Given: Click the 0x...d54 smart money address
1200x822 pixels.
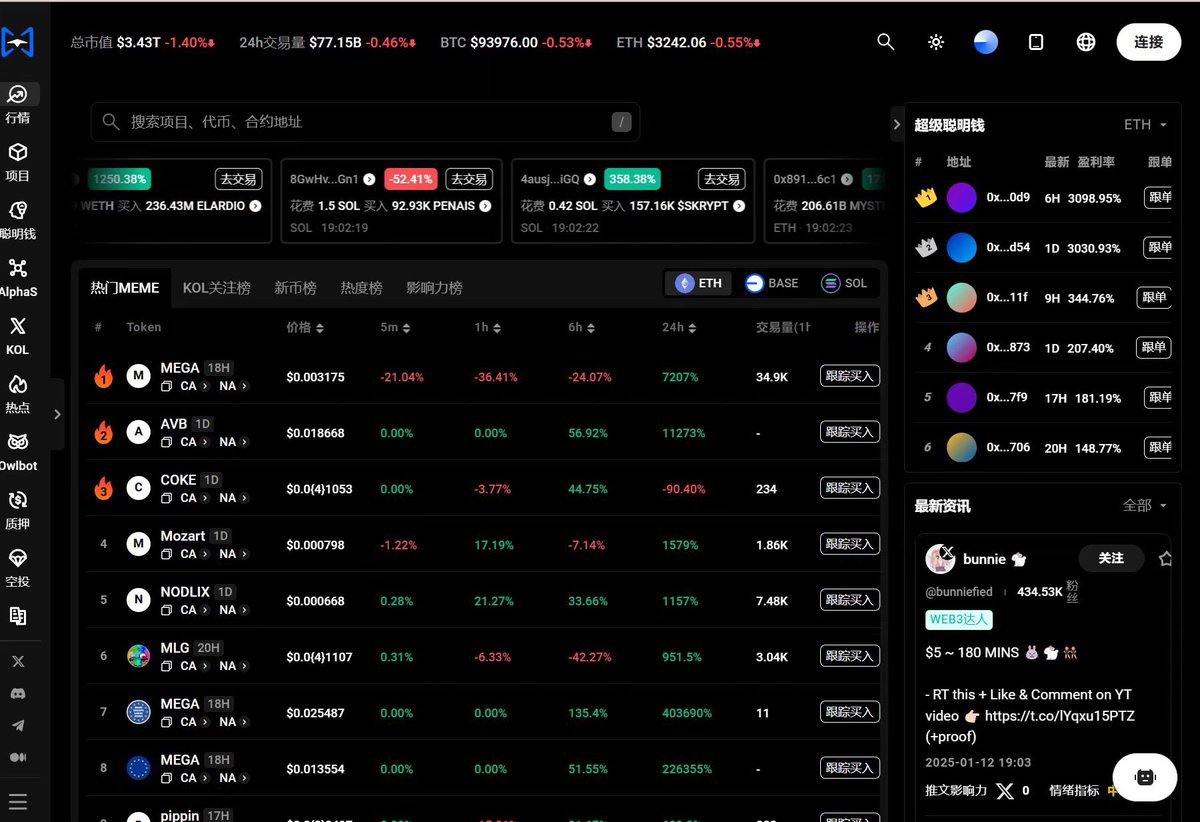Looking at the screenshot, I should pyautogui.click(x=1008, y=247).
